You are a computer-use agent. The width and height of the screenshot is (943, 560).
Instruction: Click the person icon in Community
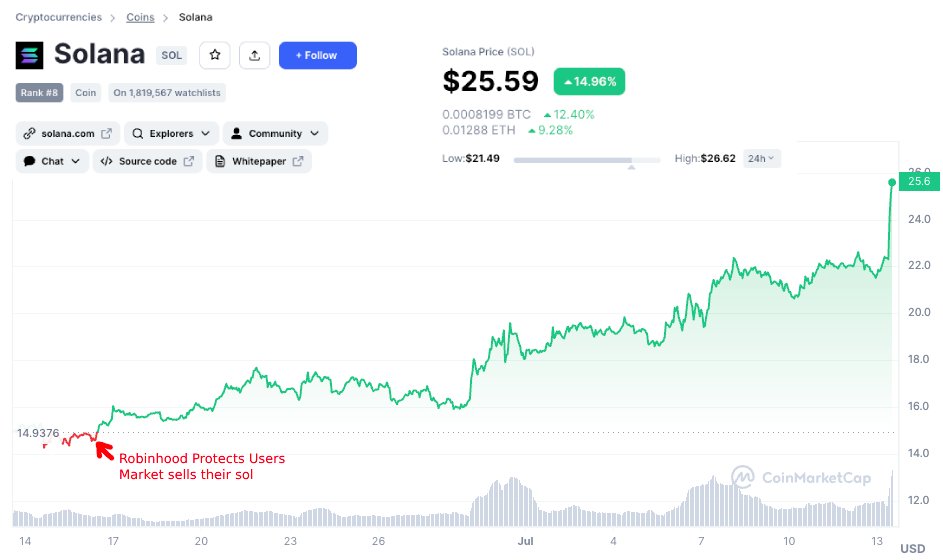coord(236,134)
